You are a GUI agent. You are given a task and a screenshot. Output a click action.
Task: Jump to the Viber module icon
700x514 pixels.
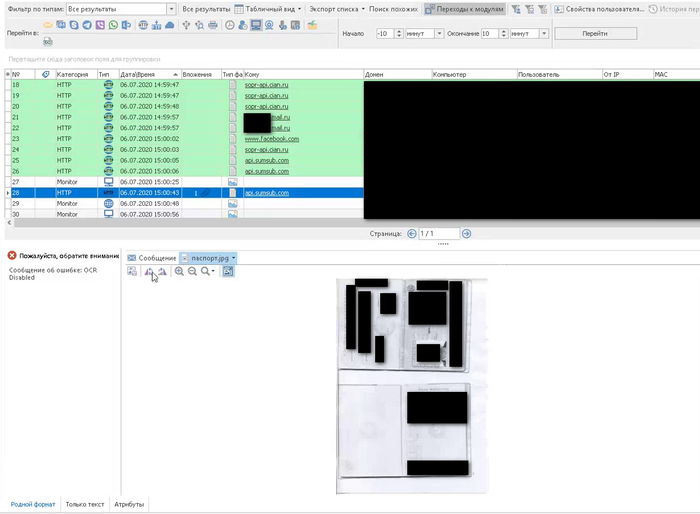click(x=100, y=25)
